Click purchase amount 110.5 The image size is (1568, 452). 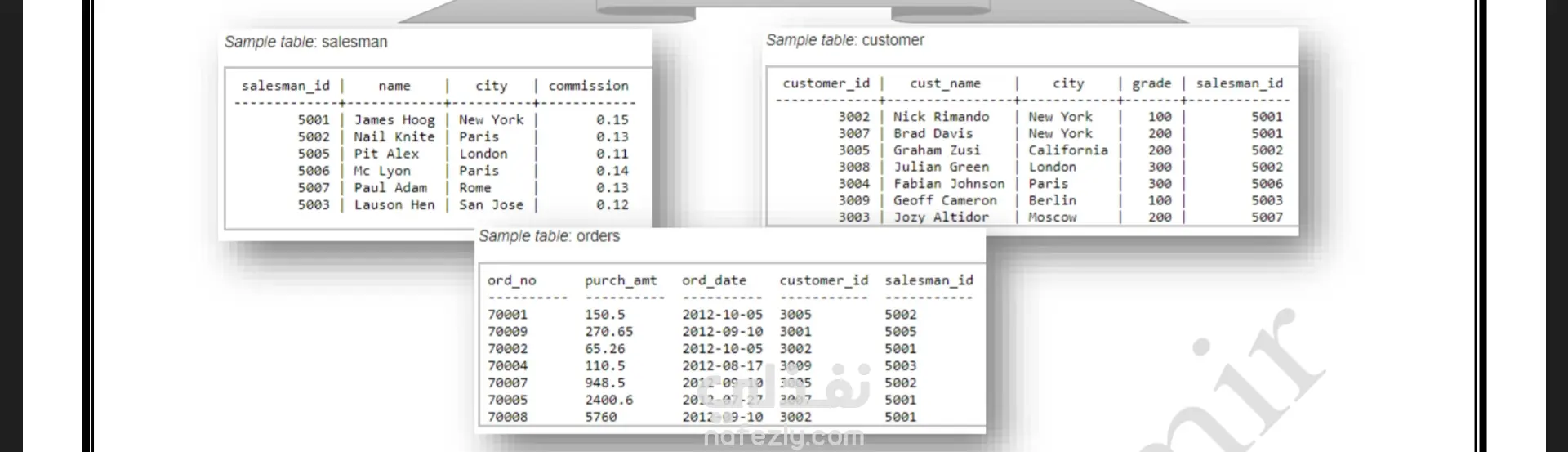click(604, 366)
